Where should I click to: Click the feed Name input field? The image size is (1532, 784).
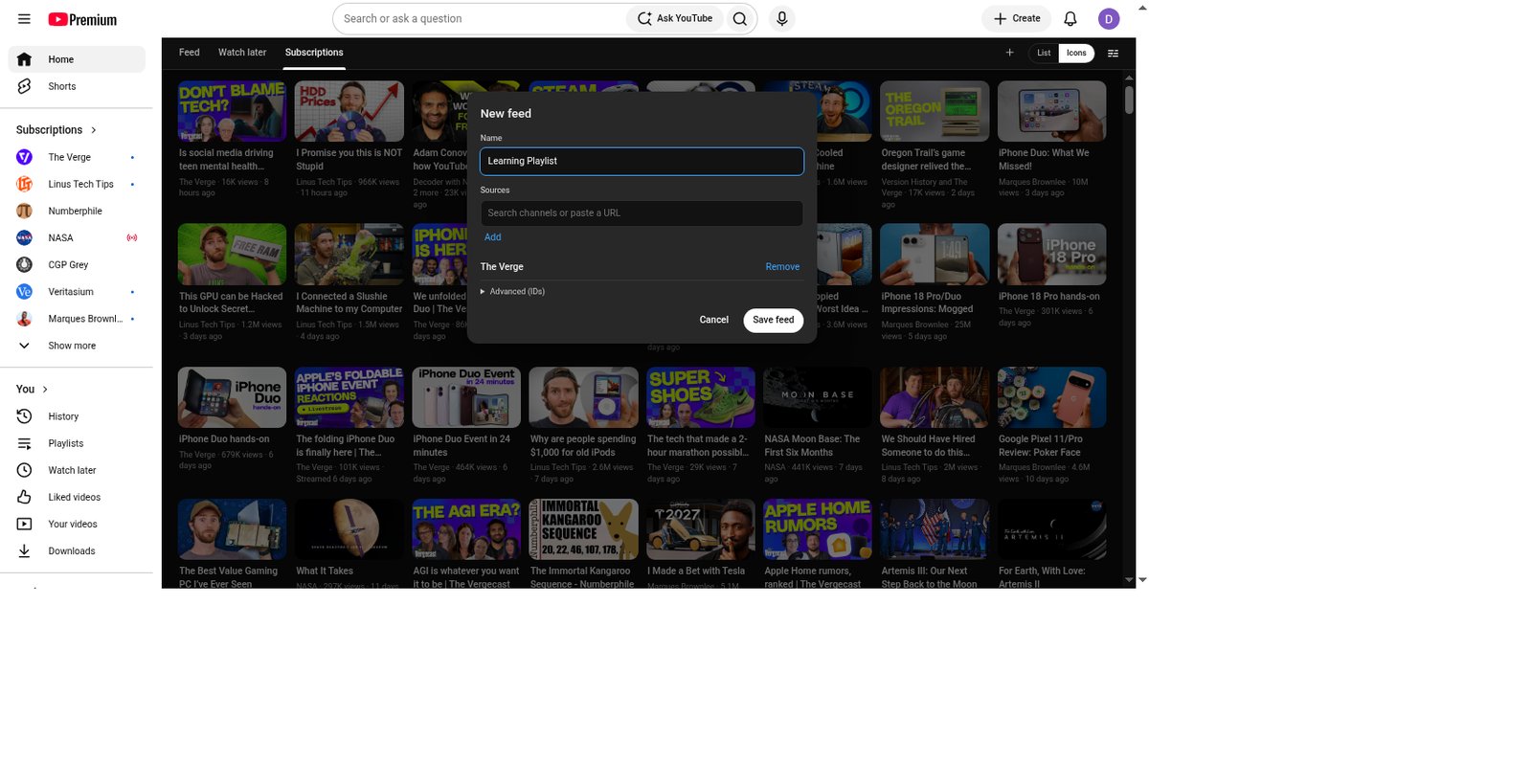642,161
